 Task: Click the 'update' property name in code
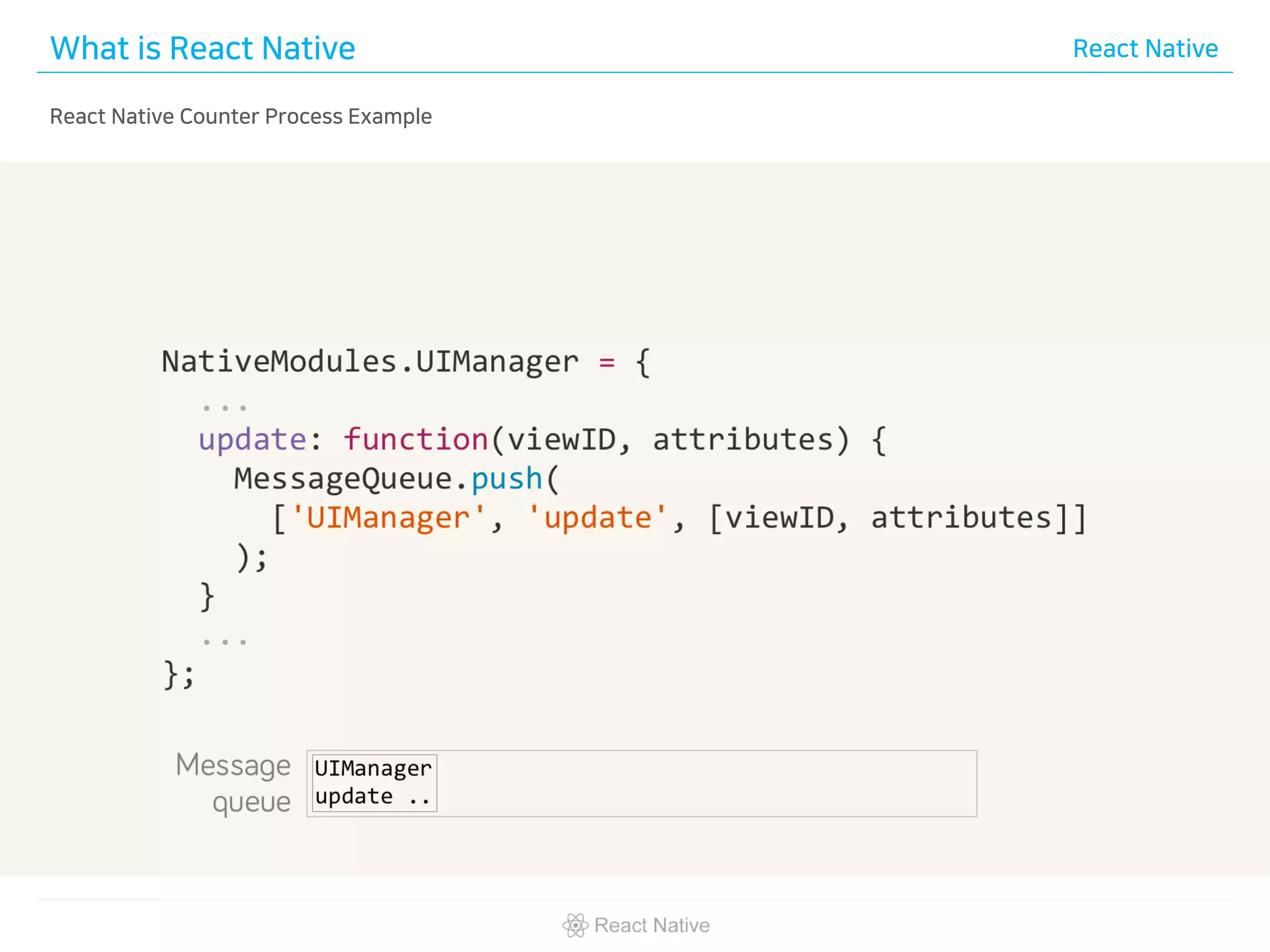click(252, 439)
